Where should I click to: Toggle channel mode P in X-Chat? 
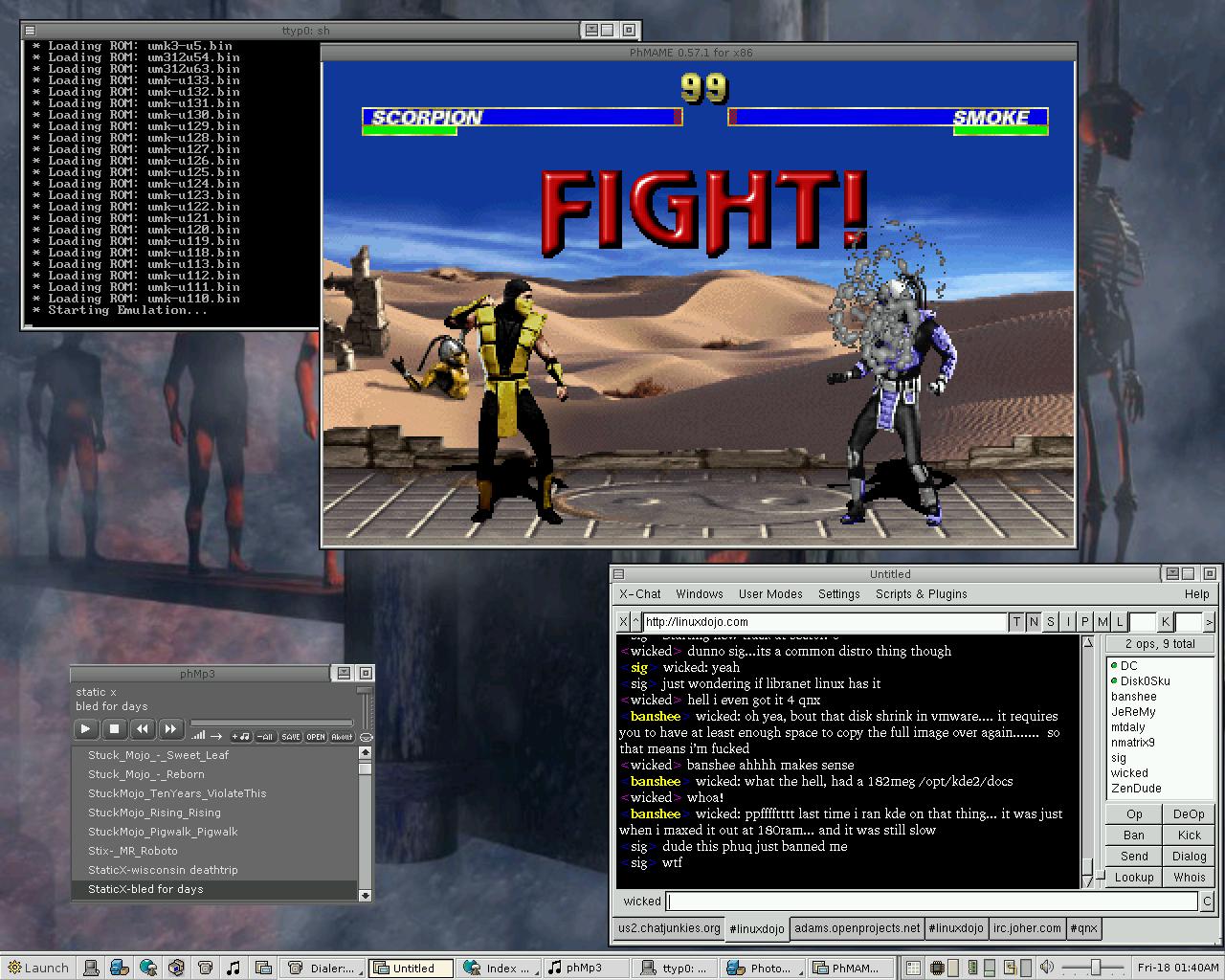click(x=1085, y=622)
